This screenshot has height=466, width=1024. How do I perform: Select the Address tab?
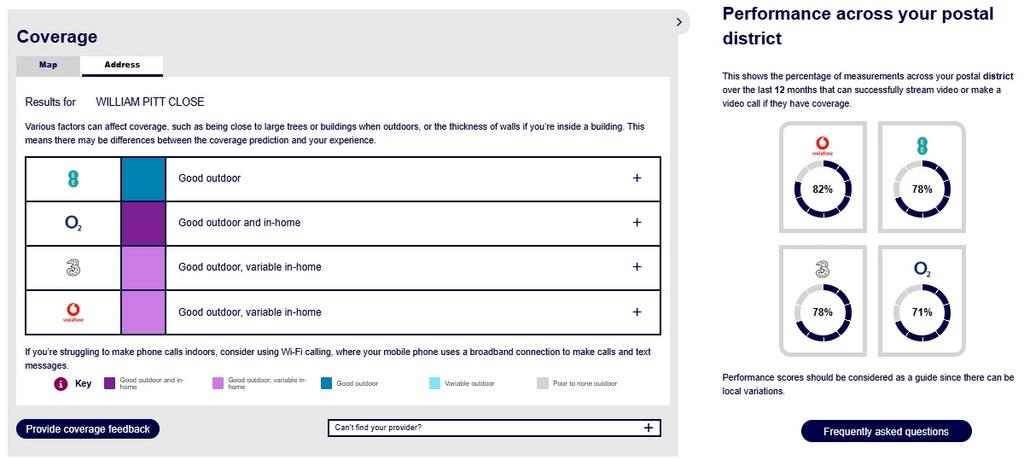[x=122, y=65]
